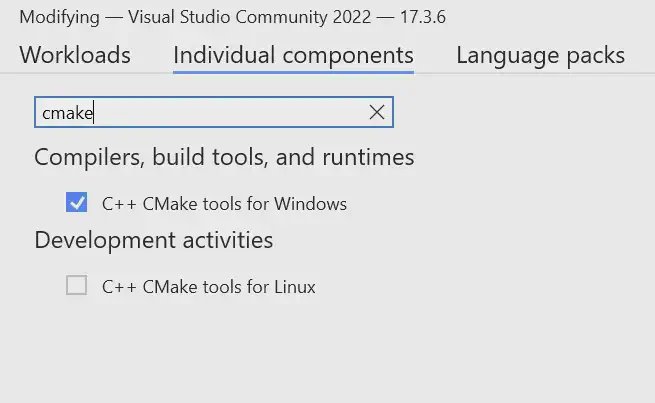The height and width of the screenshot is (403, 655).
Task: Enable C++ CMake tools for Linux checkbox
Action: pos(76,285)
